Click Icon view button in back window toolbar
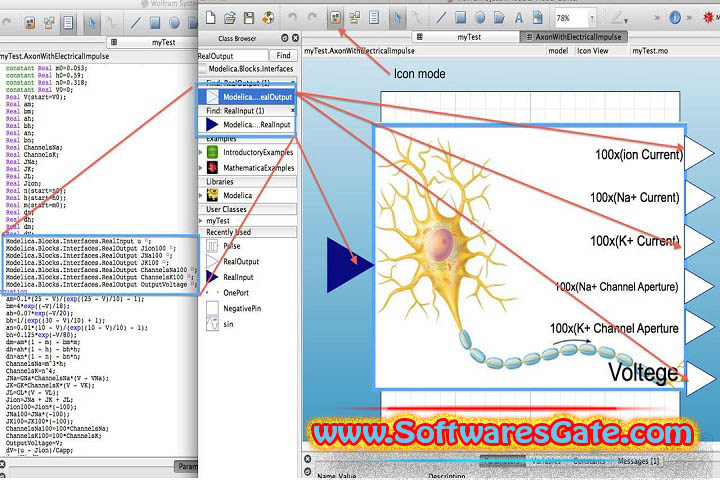 click(x=30, y=23)
